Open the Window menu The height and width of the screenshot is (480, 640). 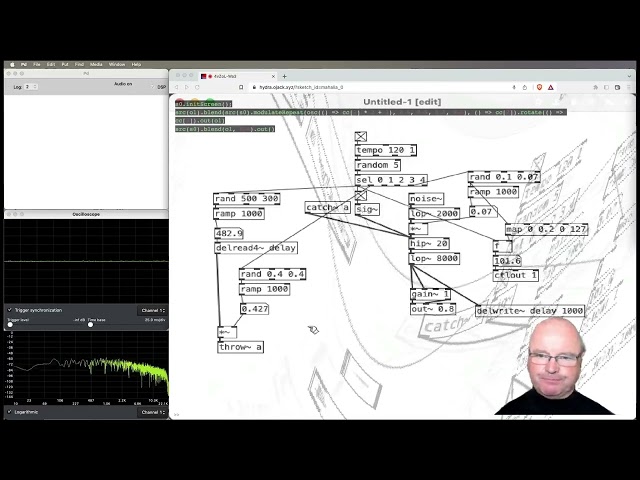click(x=117, y=64)
